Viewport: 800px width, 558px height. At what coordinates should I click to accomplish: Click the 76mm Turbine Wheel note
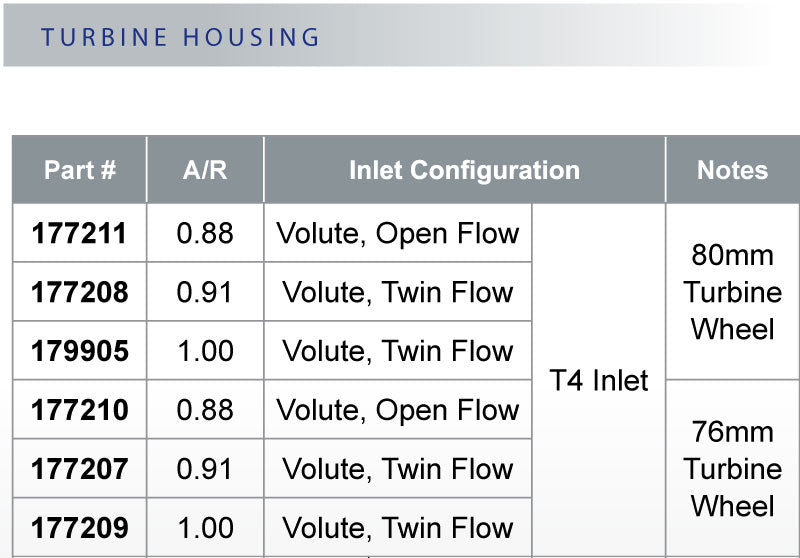(732, 469)
